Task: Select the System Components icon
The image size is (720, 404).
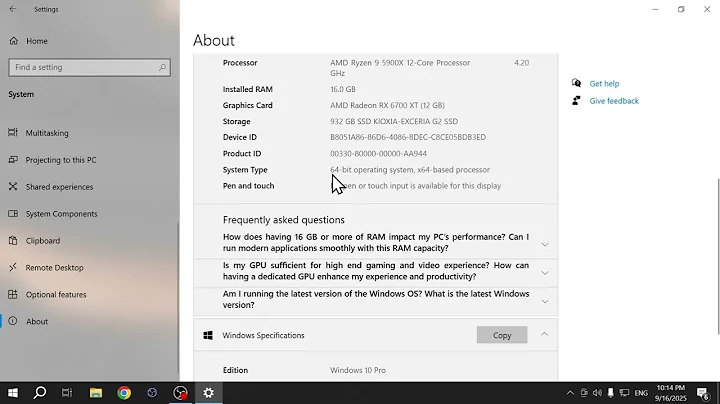Action: point(13,213)
